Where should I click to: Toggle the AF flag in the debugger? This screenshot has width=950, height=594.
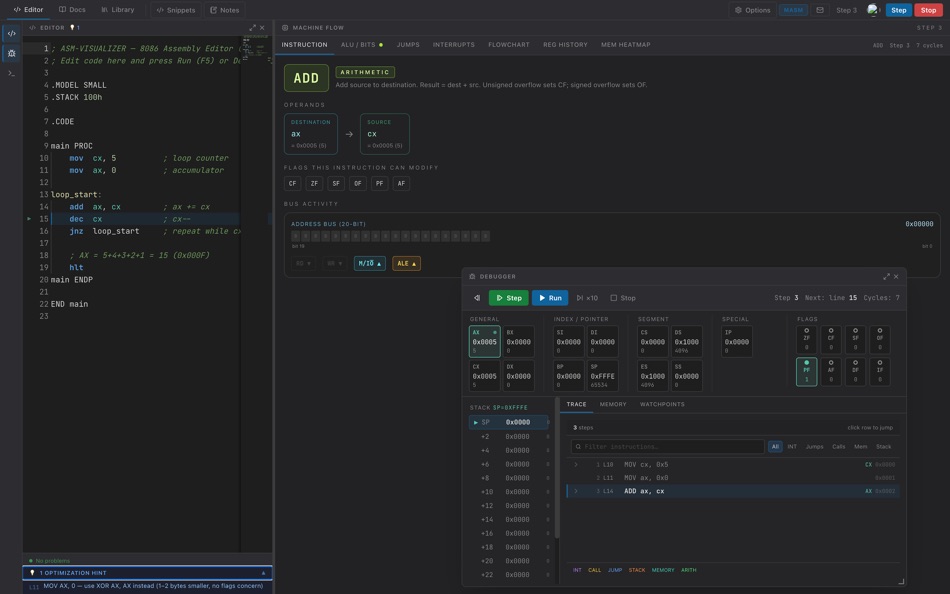tap(831, 372)
